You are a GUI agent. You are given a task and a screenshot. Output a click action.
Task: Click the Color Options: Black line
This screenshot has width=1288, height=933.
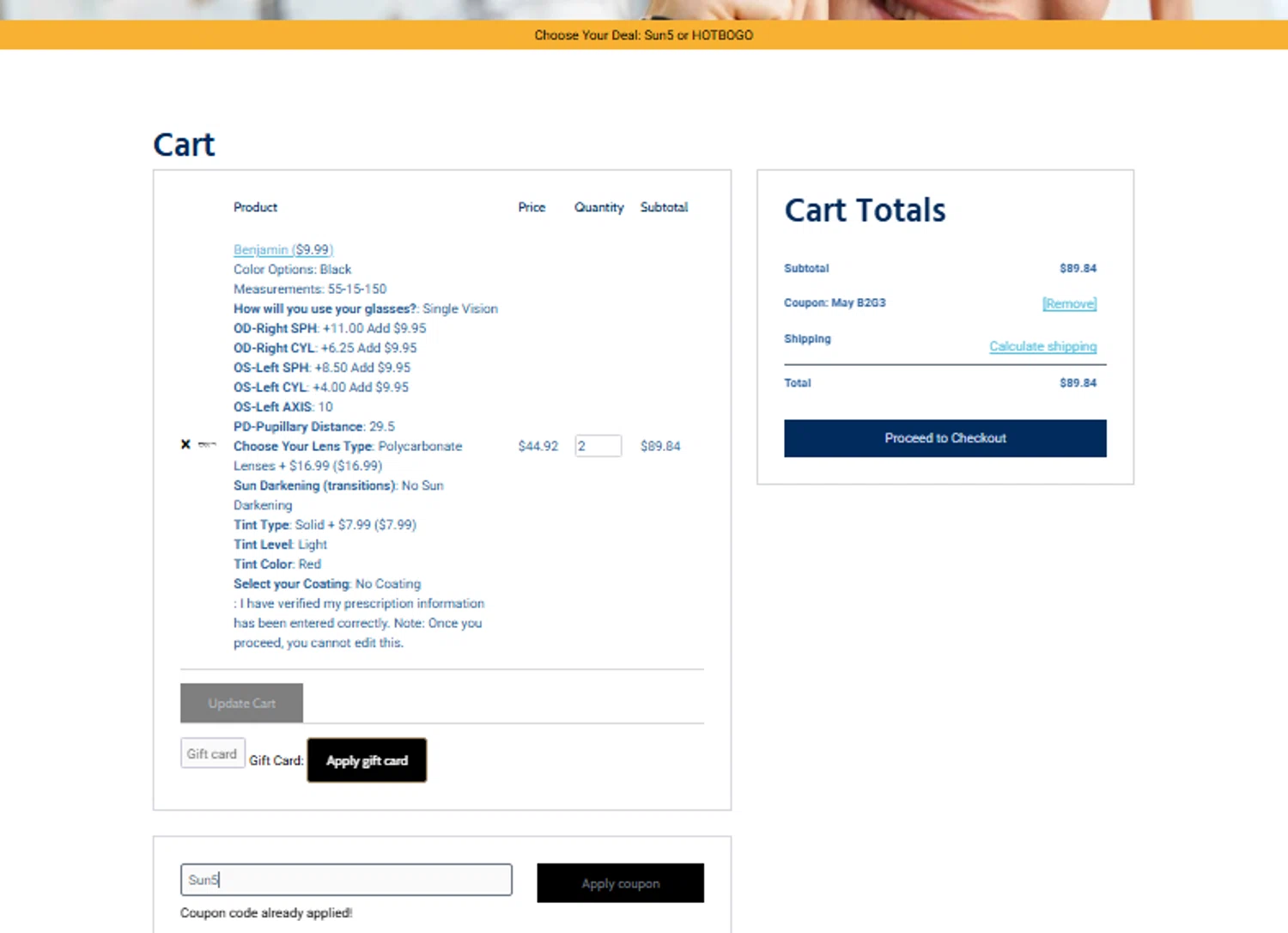(x=292, y=269)
